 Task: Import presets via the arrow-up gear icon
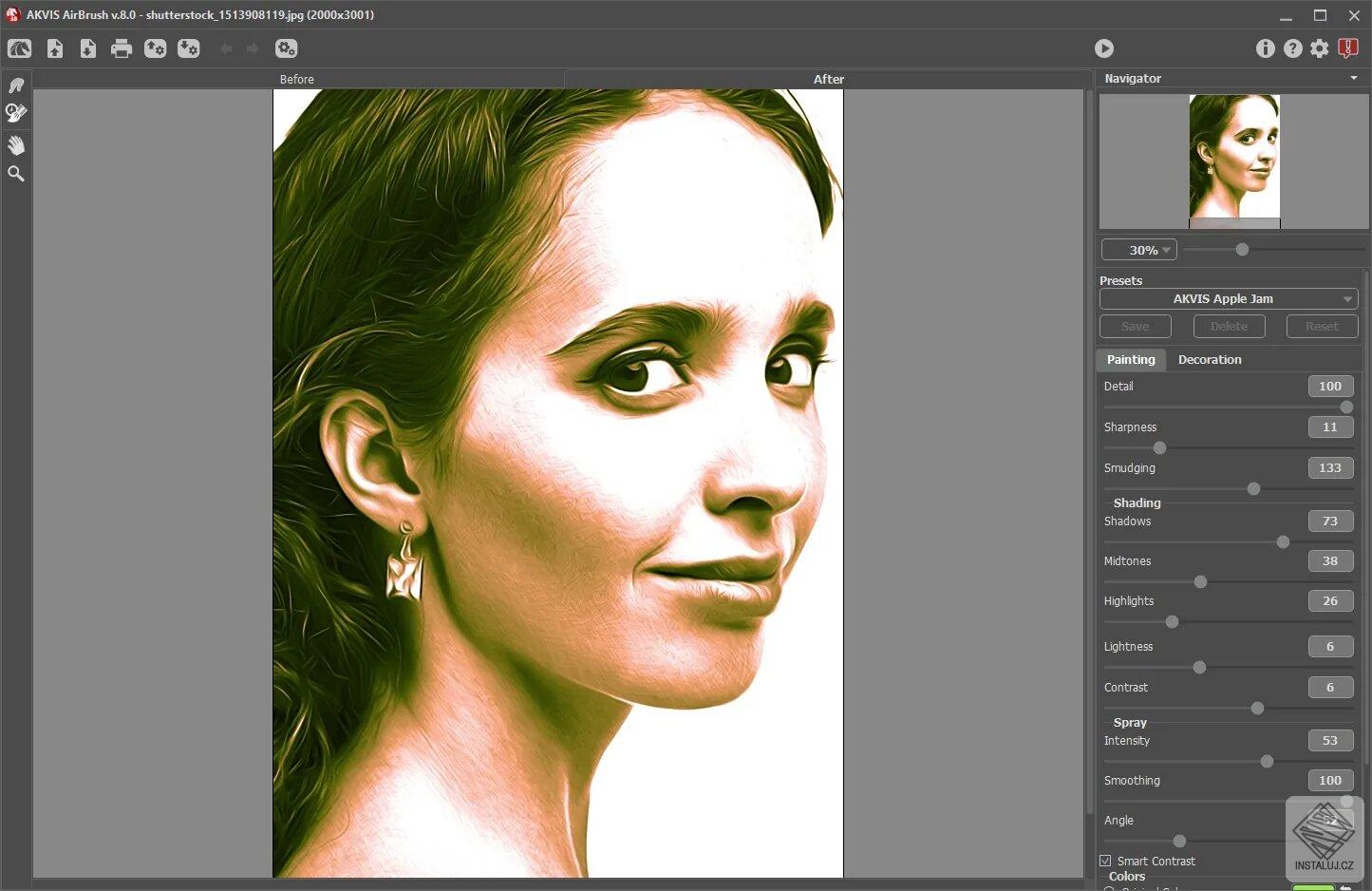155,47
